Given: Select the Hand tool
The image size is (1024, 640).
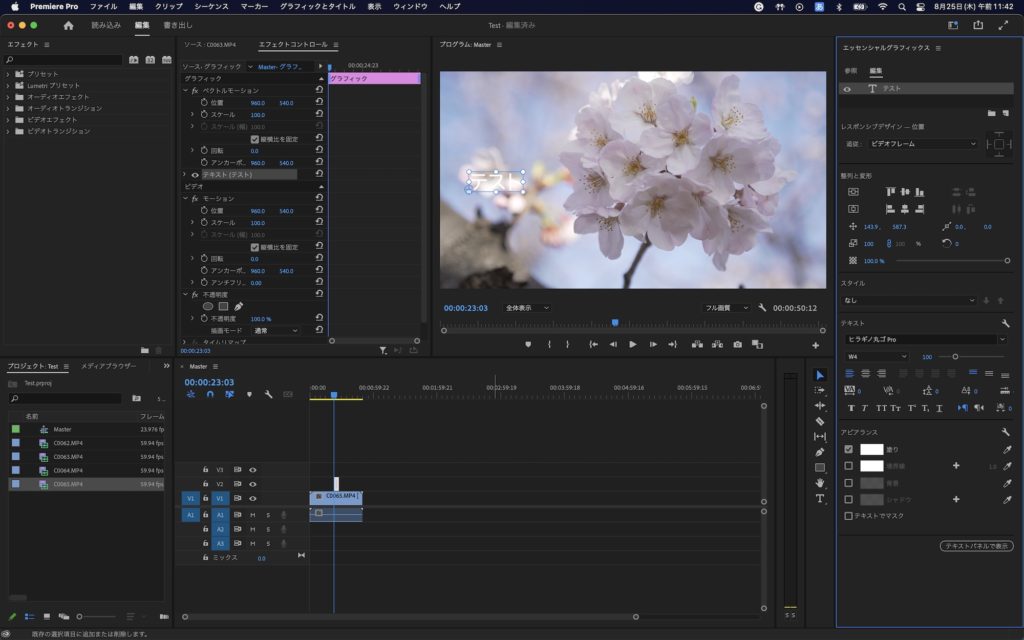Looking at the screenshot, I should (x=820, y=482).
